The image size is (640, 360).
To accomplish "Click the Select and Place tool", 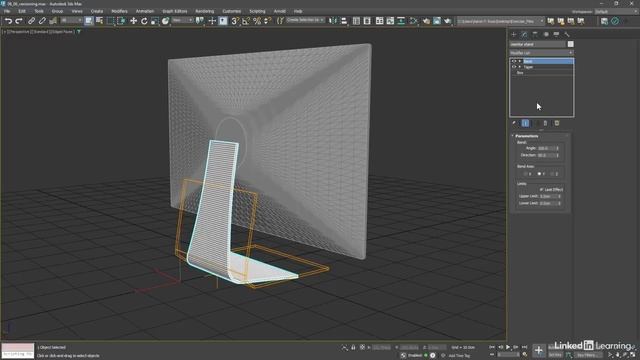I will (165, 21).
